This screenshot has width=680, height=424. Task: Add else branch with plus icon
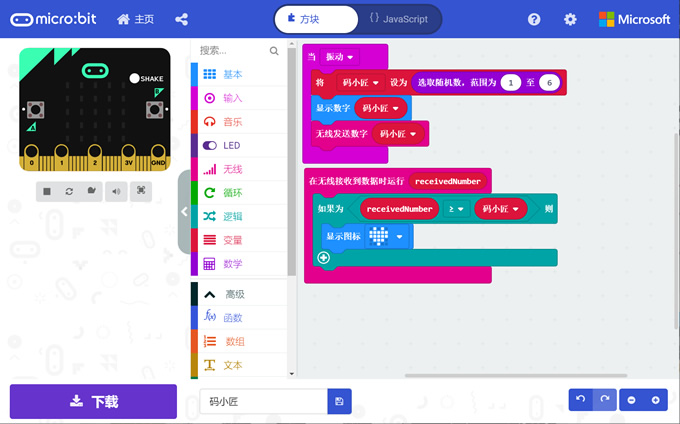pyautogui.click(x=324, y=258)
